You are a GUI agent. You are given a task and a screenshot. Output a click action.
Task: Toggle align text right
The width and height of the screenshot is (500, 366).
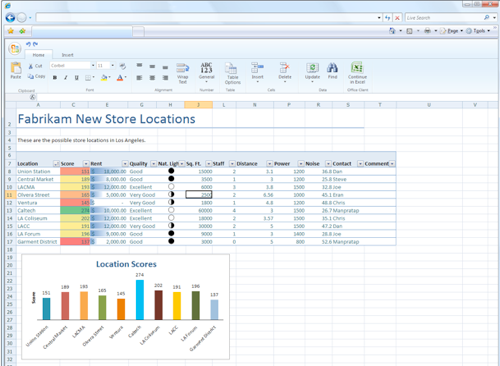165,78
